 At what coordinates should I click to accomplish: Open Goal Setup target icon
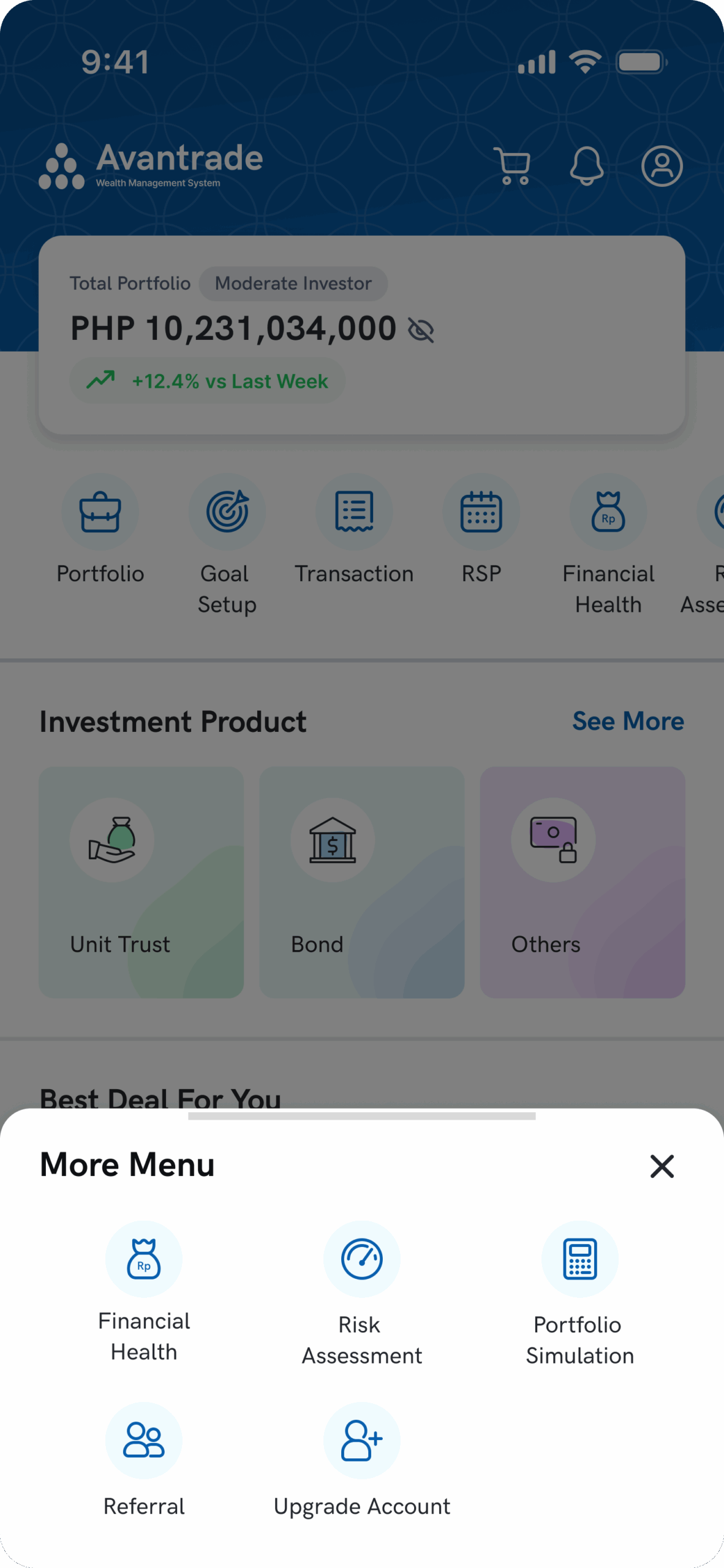227,512
